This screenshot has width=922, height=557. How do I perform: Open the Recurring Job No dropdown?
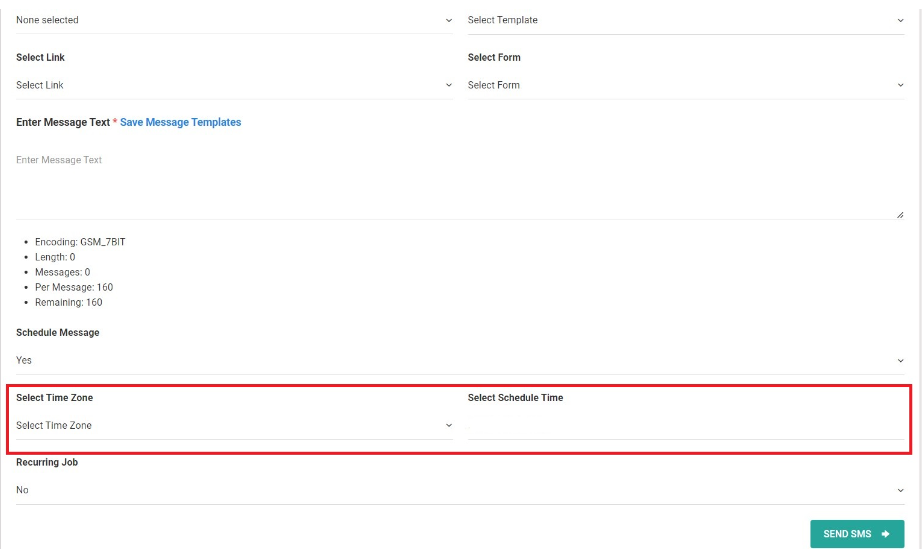[x=460, y=491]
